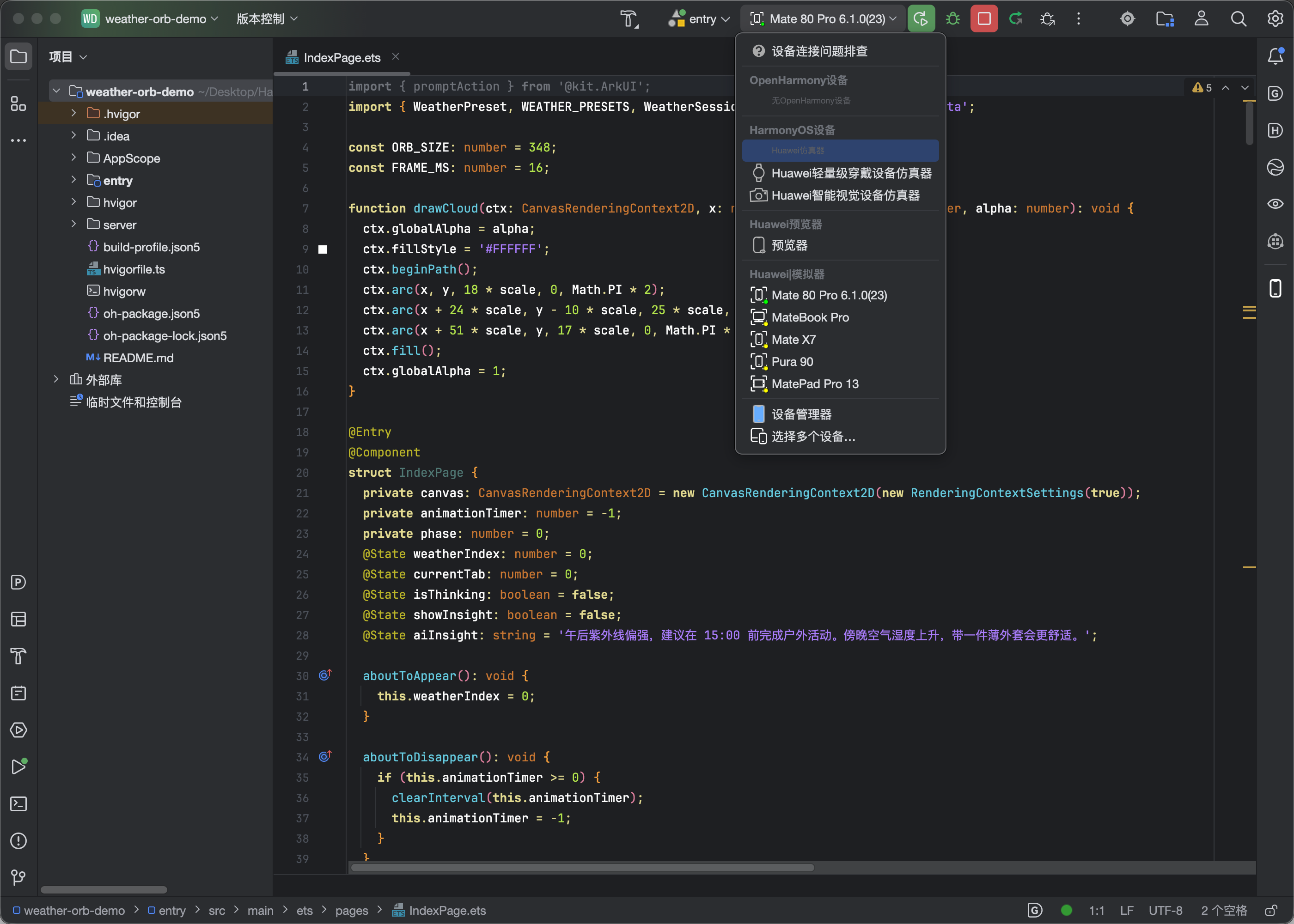Viewport: 1294px width, 924px height.
Task: Open the Terminal tool window
Action: (x=19, y=804)
